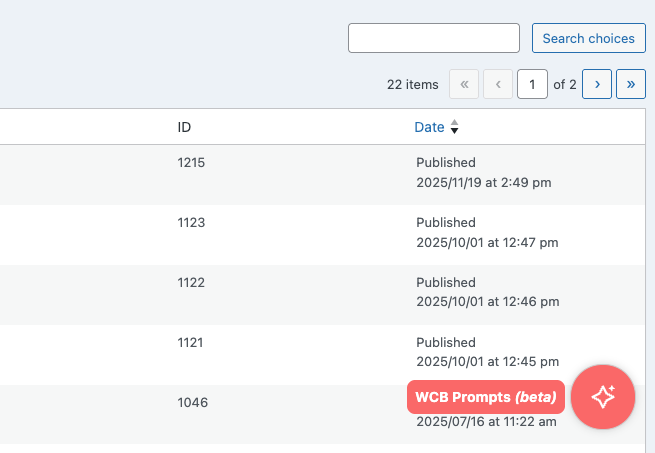This screenshot has height=453, width=655.
Task: Click the 22 items count text
Action: 412,84
